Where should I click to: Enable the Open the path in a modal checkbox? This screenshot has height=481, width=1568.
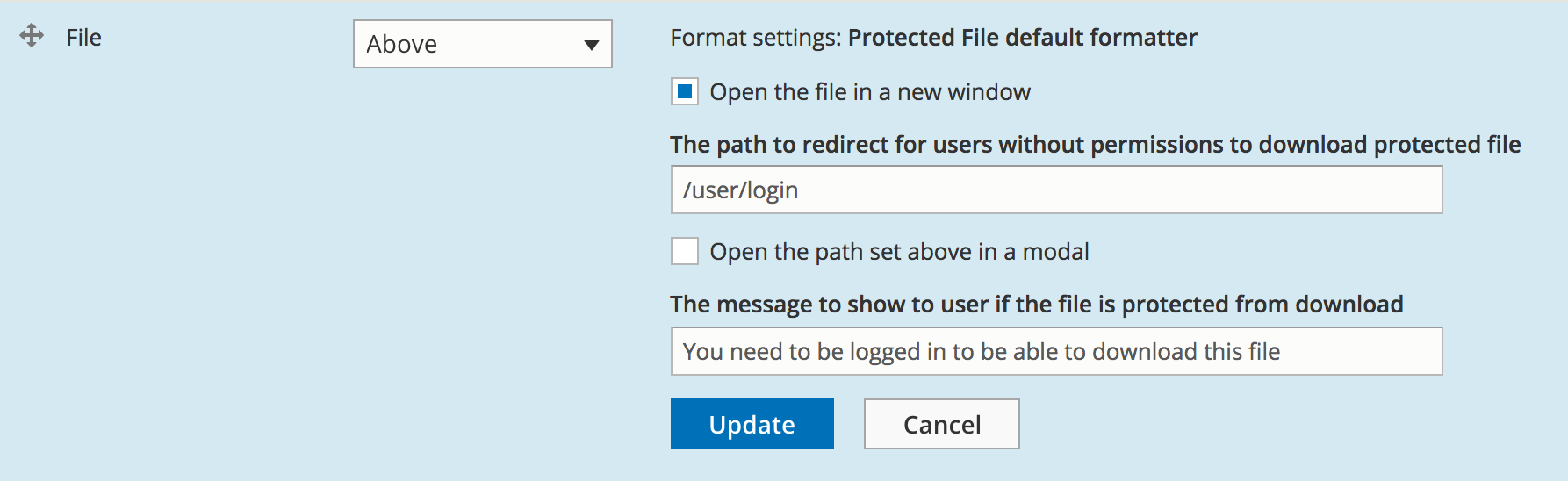pyautogui.click(x=685, y=251)
